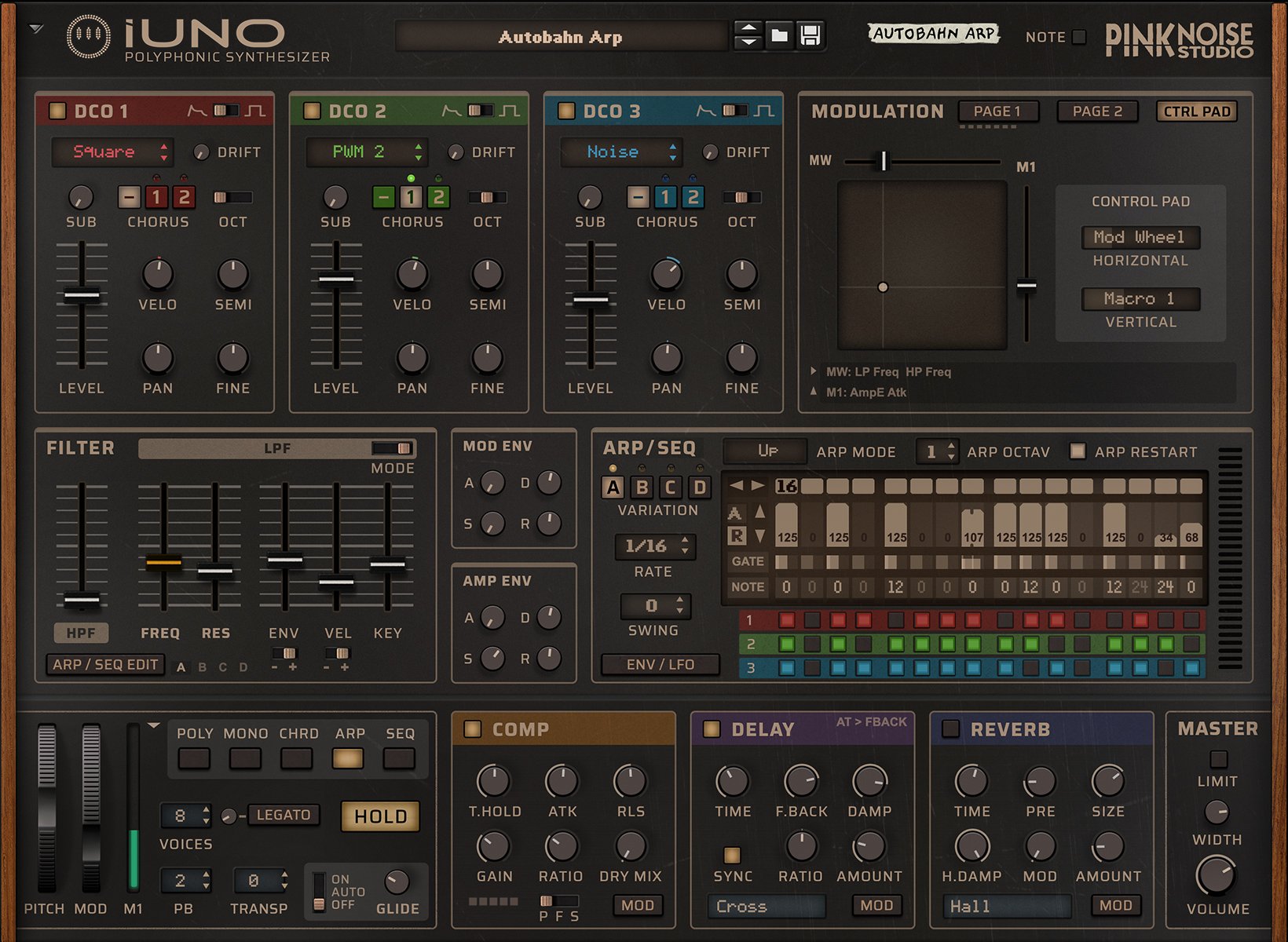The height and width of the screenshot is (942, 1288).
Task: Toggle SYNC in the Delay section
Action: point(731,853)
